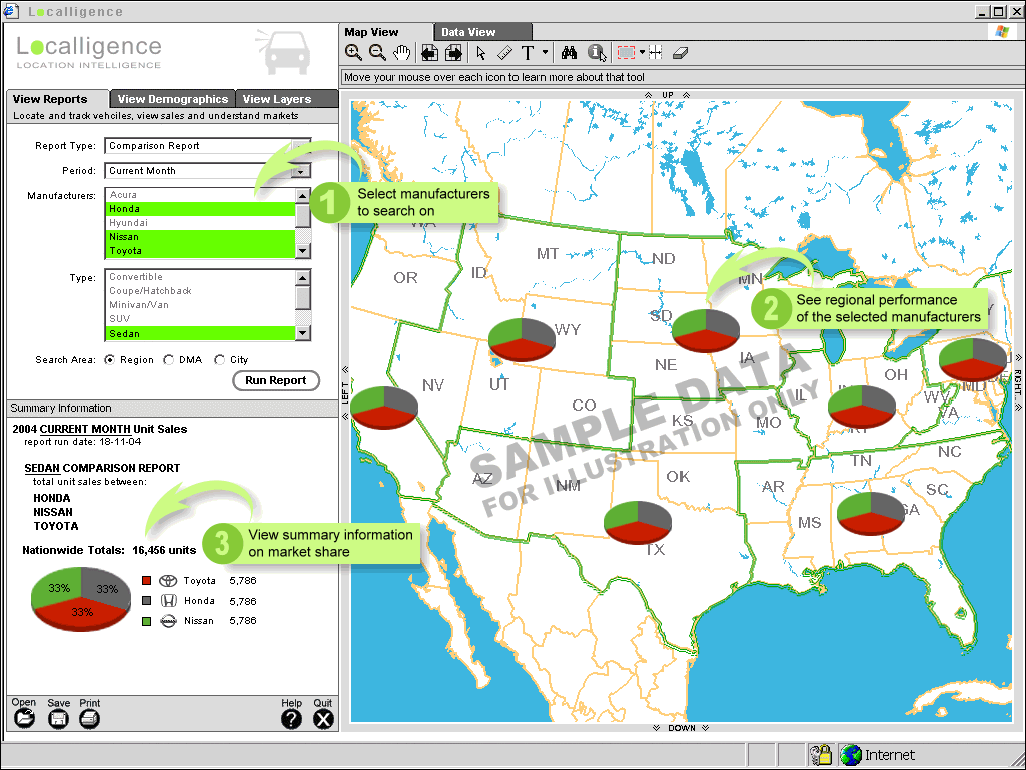Select the red rectangle selection tool

(x=626, y=53)
